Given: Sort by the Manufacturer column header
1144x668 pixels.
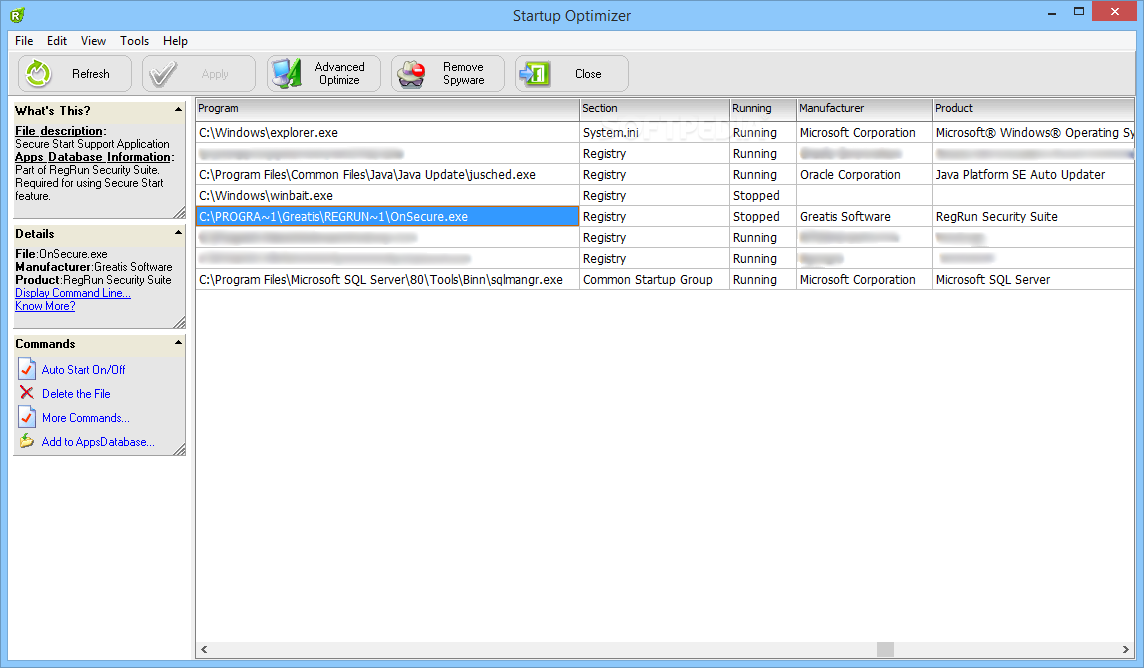Looking at the screenshot, I should coord(865,109).
